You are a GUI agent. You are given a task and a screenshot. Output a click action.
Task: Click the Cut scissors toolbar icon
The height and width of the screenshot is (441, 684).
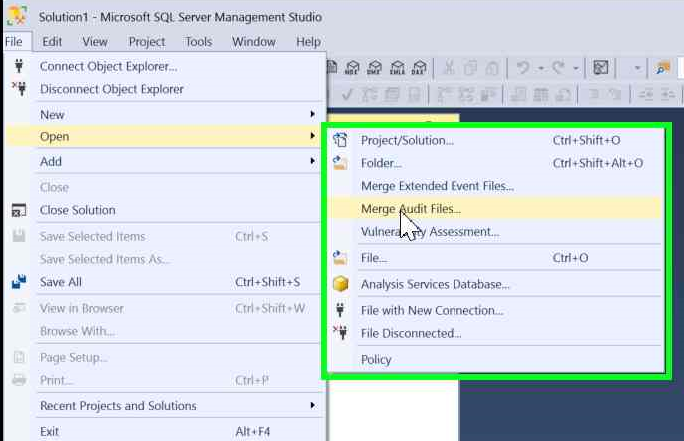click(449, 68)
